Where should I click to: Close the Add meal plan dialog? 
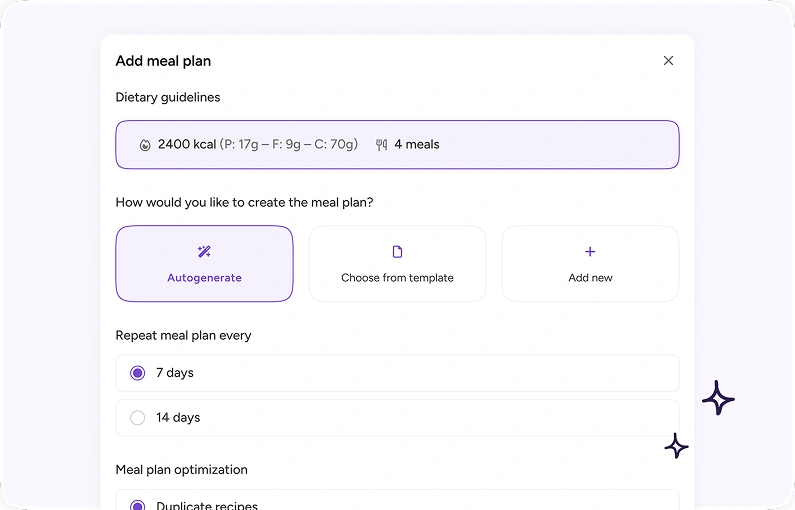668,61
